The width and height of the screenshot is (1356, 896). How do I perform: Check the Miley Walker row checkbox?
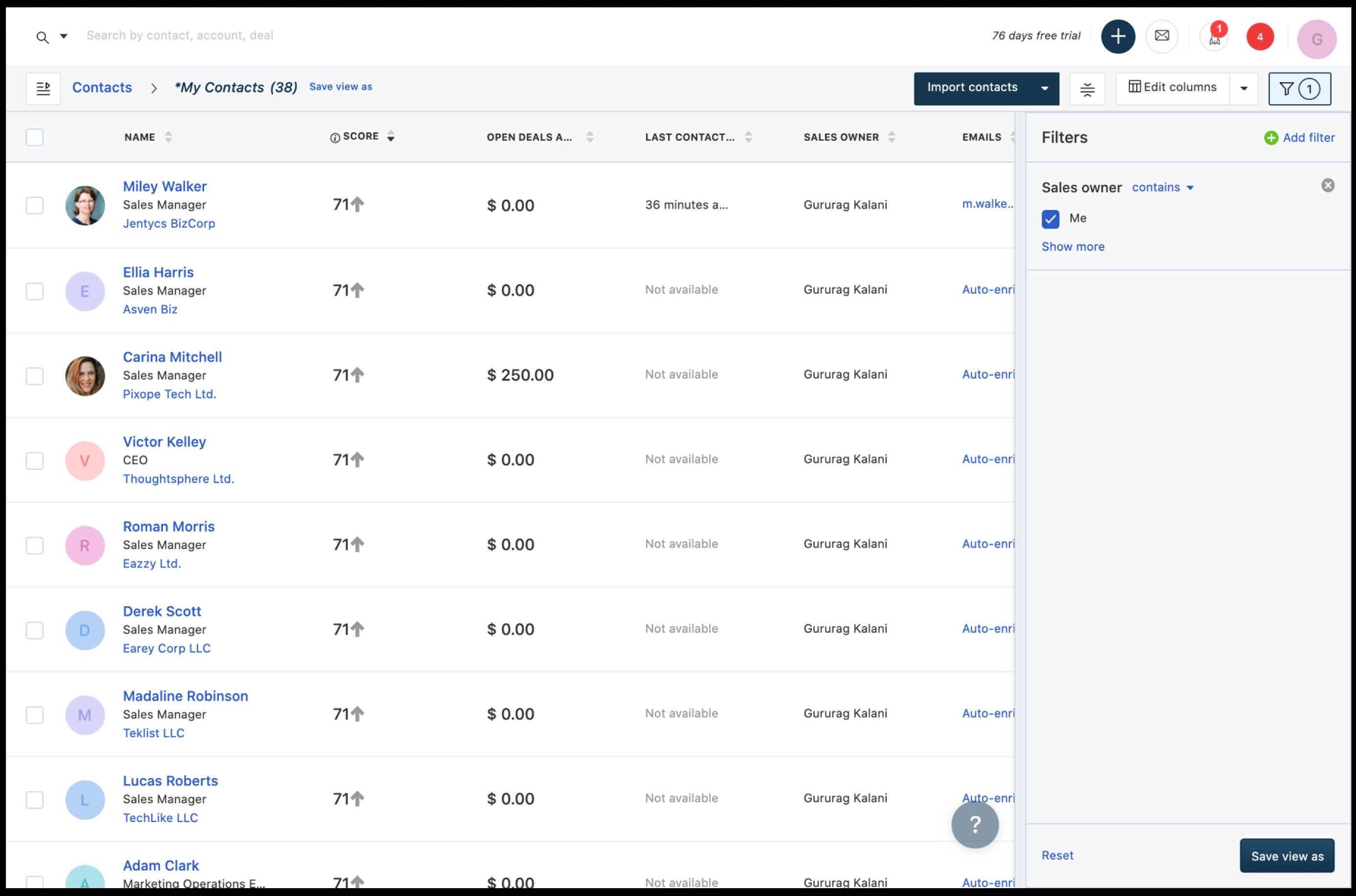pos(34,205)
